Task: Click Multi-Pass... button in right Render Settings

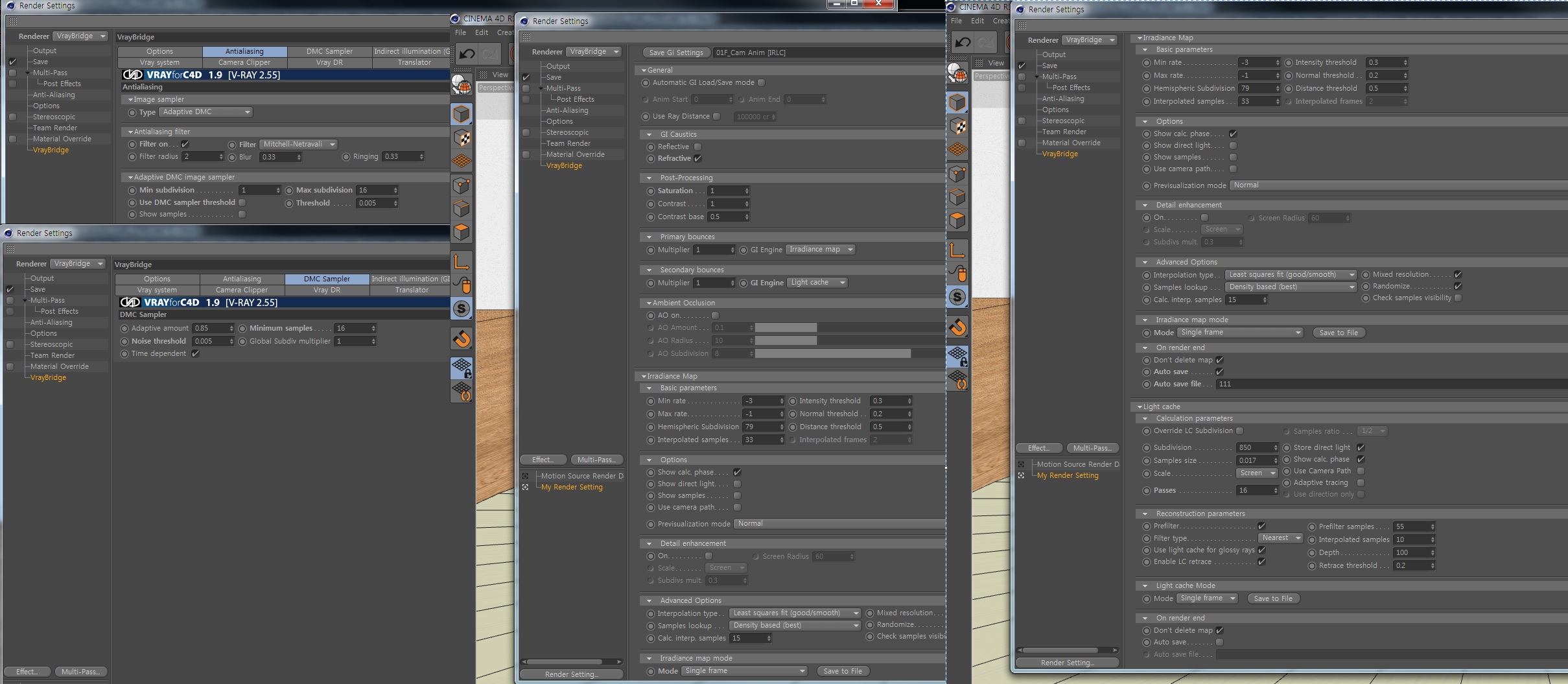Action: pos(1092,448)
